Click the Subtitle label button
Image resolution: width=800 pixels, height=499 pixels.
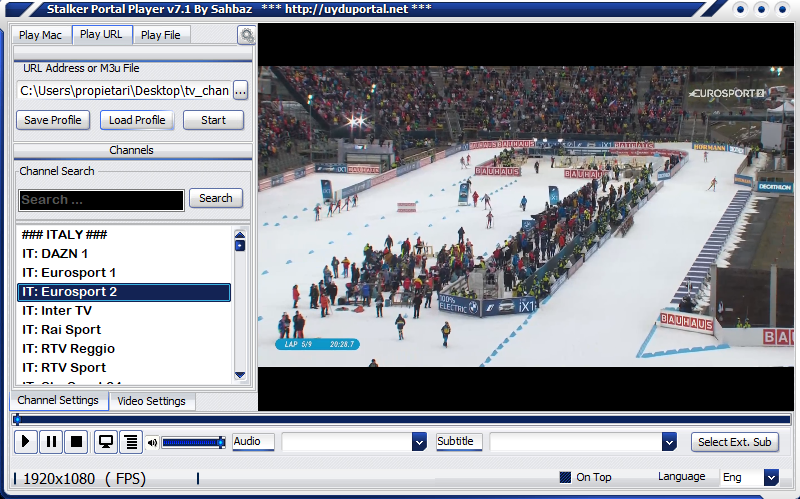point(459,441)
